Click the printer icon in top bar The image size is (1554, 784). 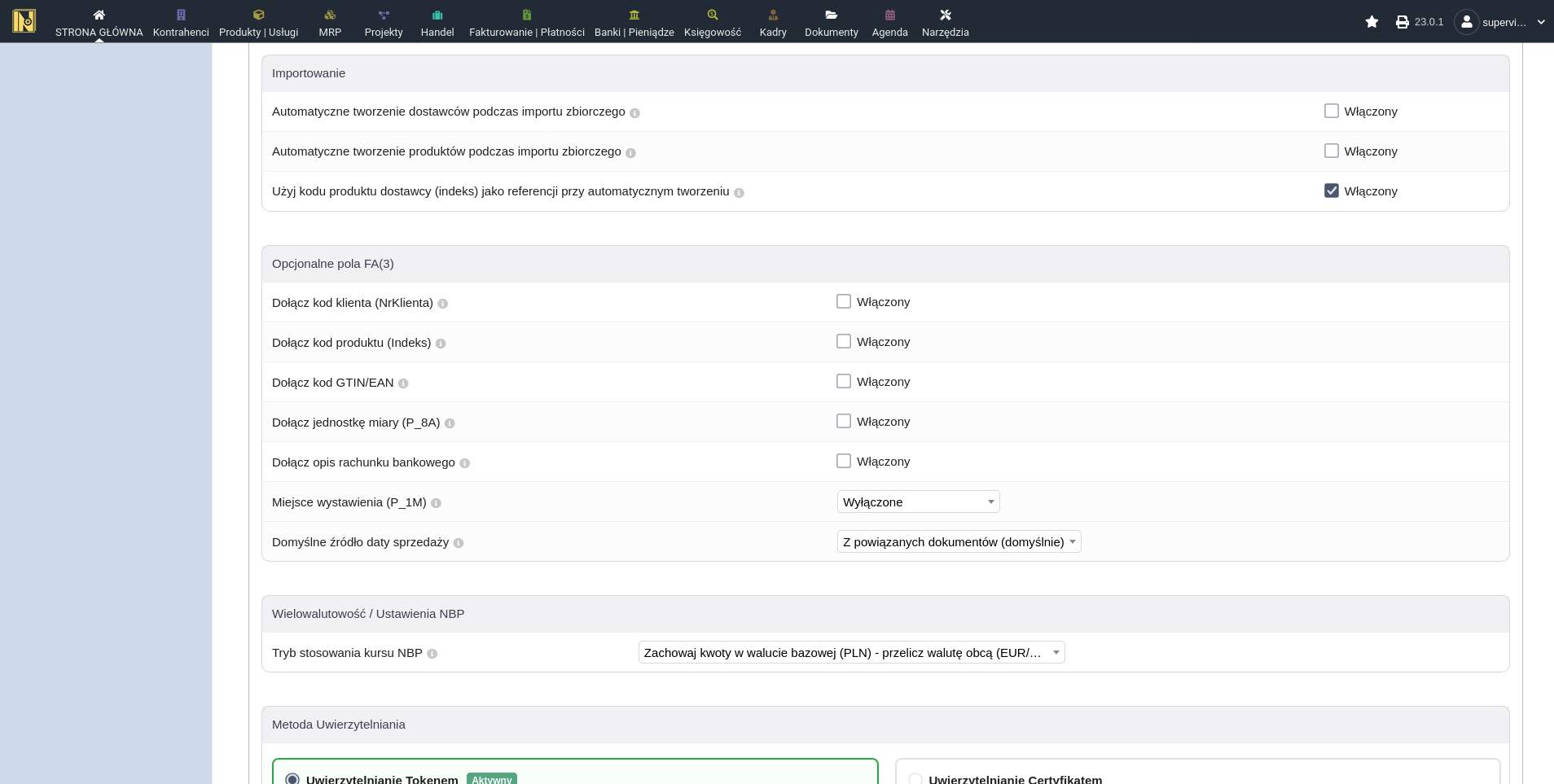[1402, 22]
